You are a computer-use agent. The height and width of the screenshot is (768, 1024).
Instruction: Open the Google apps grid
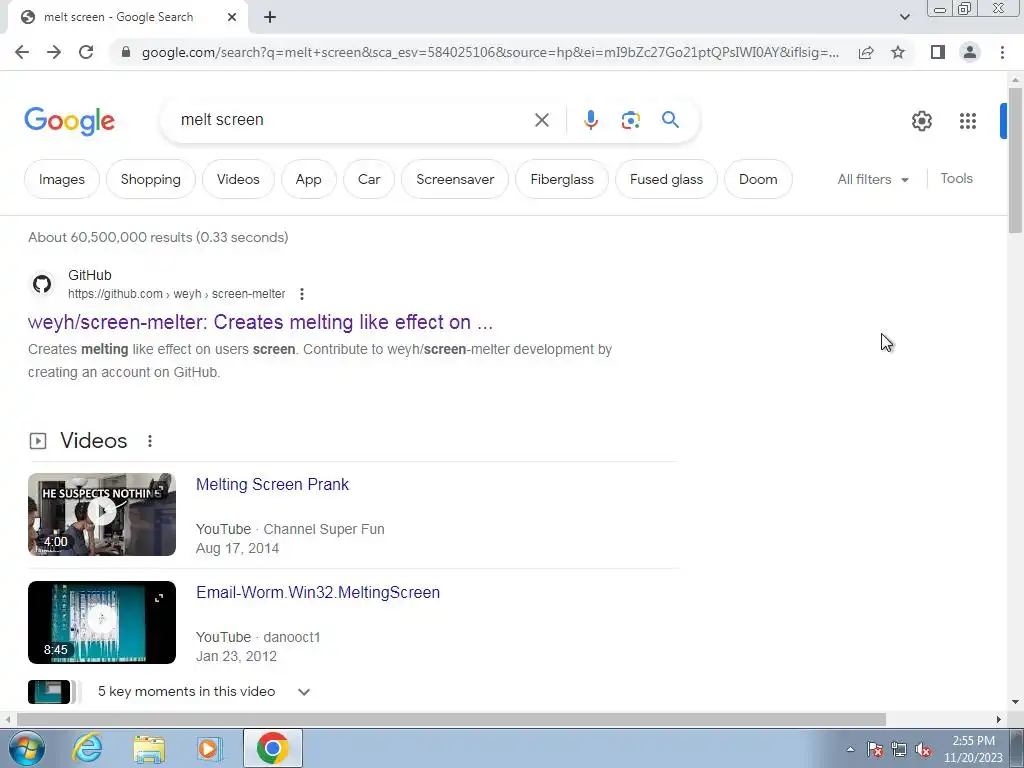[967, 121]
